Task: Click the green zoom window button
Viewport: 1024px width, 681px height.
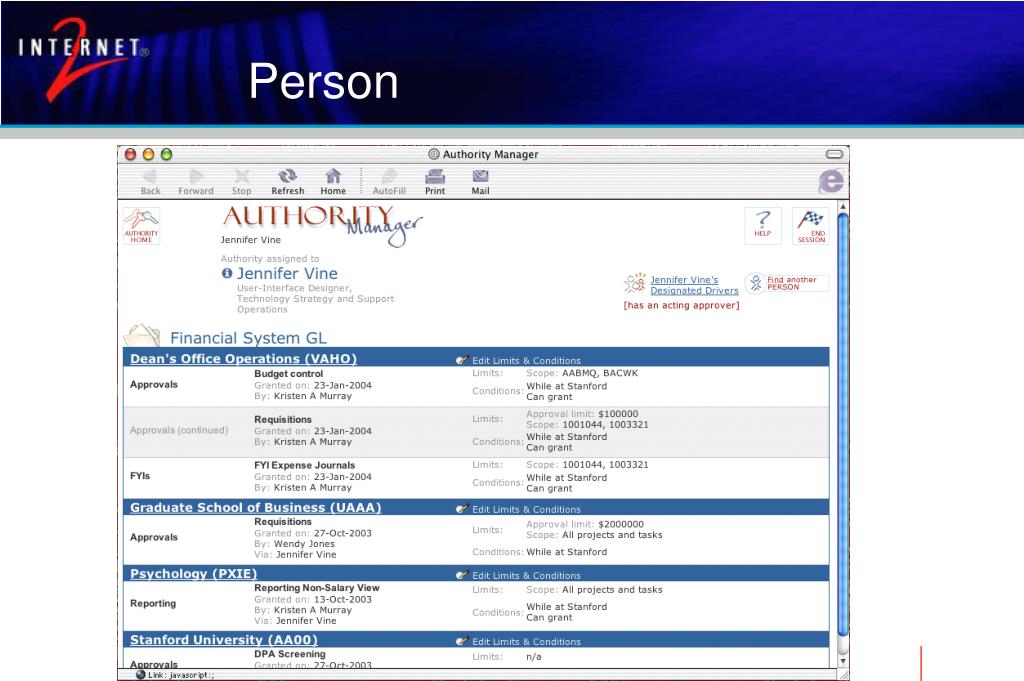Action: (x=167, y=154)
